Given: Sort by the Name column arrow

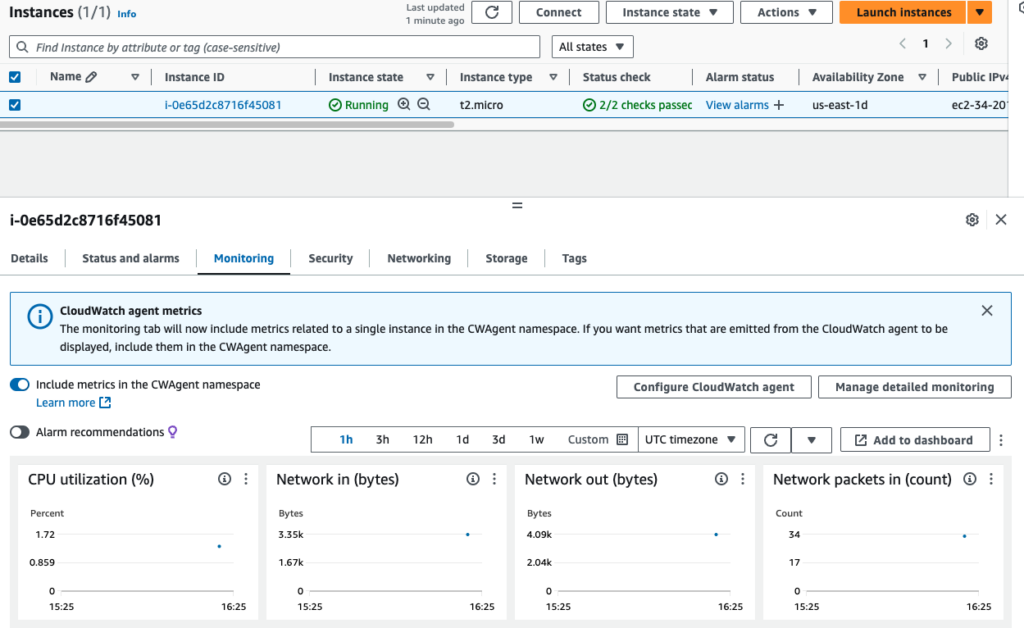Looking at the screenshot, I should (135, 77).
